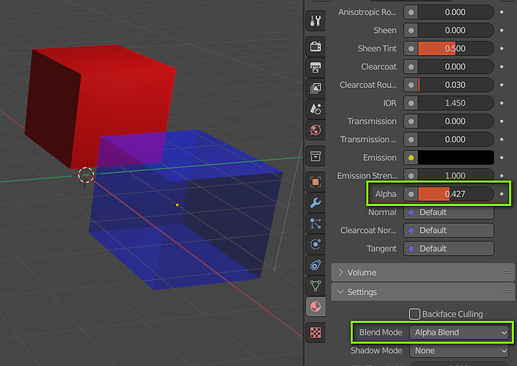Open the Blend Mode dropdown
Viewport: 517px width, 366px height.
click(459, 332)
